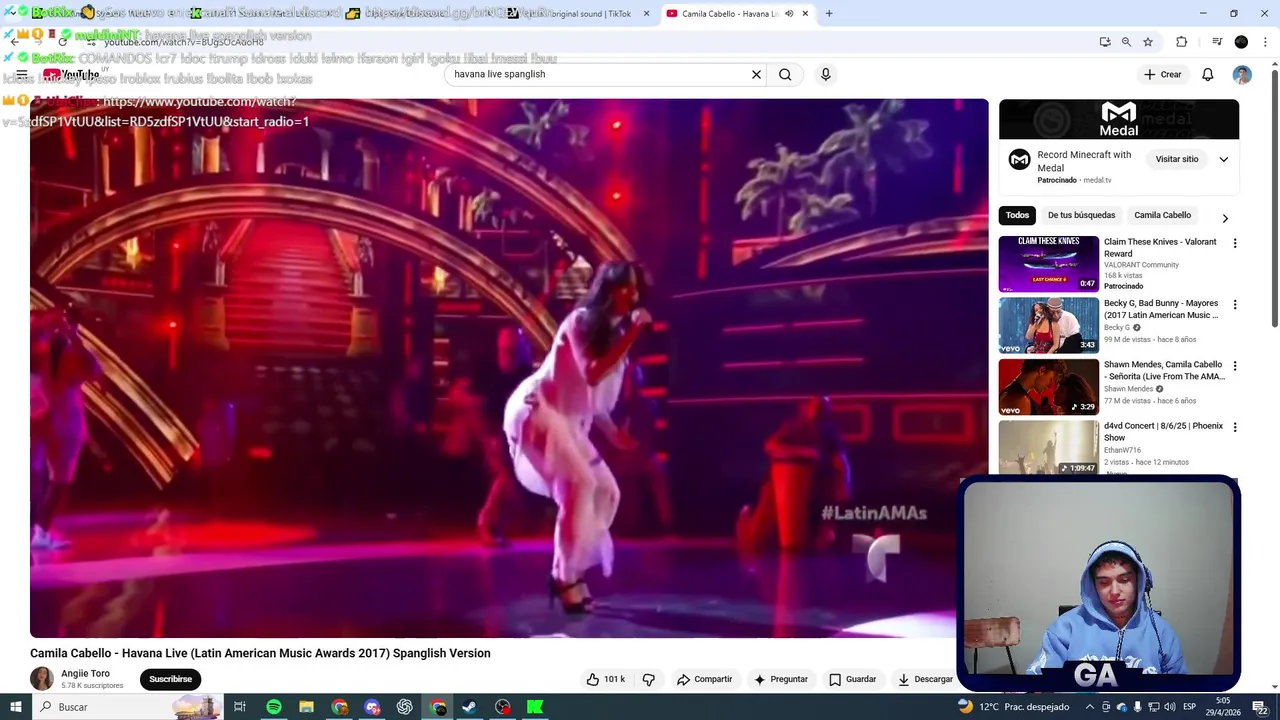Open the Angiie Toro channel avatar
This screenshot has height=720, width=1280.
(42, 678)
